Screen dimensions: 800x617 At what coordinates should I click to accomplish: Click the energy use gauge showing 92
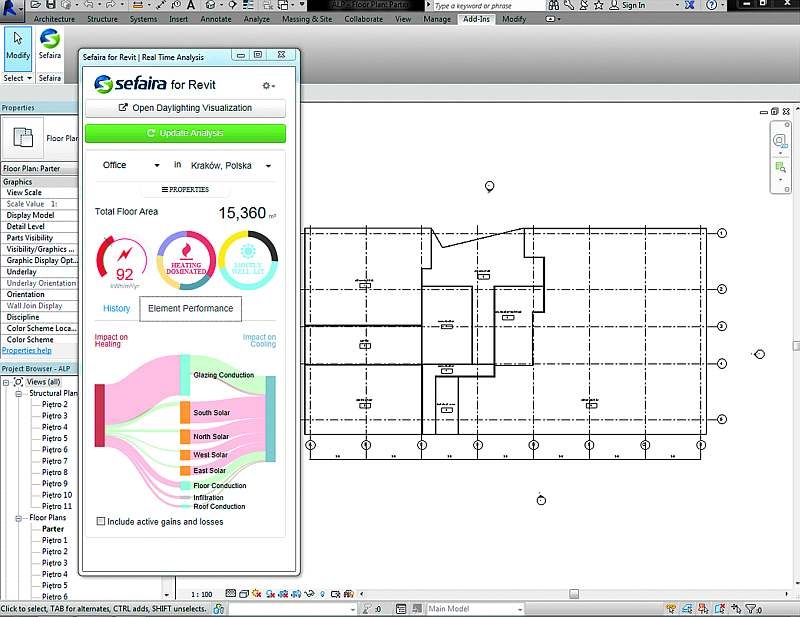(x=123, y=261)
